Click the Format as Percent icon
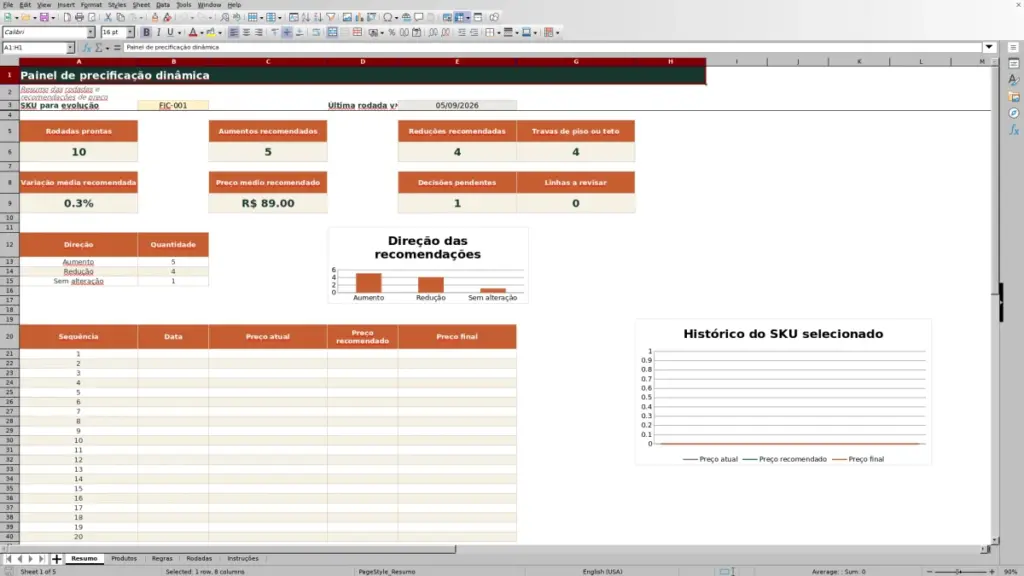The image size is (1024, 576). click(x=392, y=32)
